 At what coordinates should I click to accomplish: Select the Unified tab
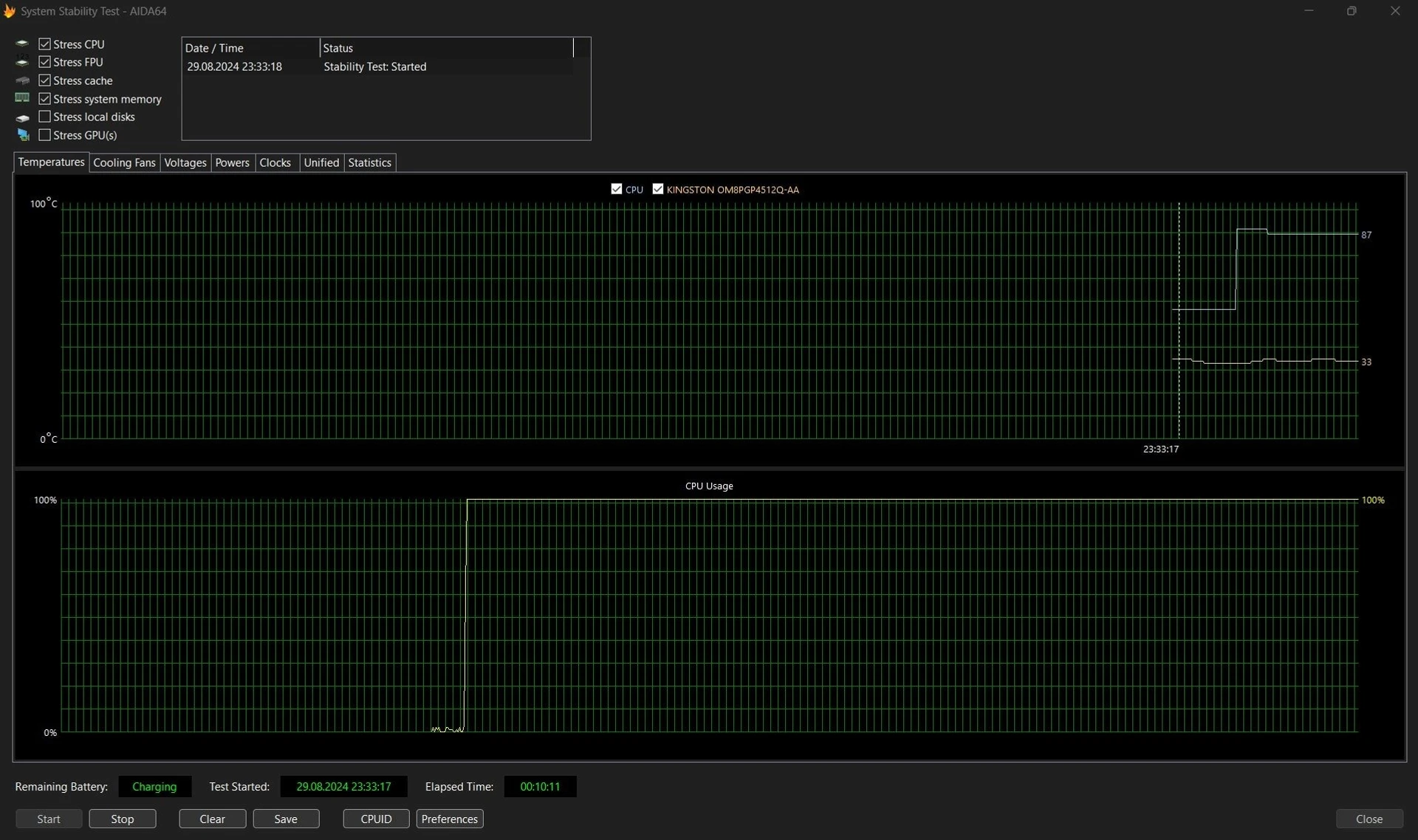point(321,162)
